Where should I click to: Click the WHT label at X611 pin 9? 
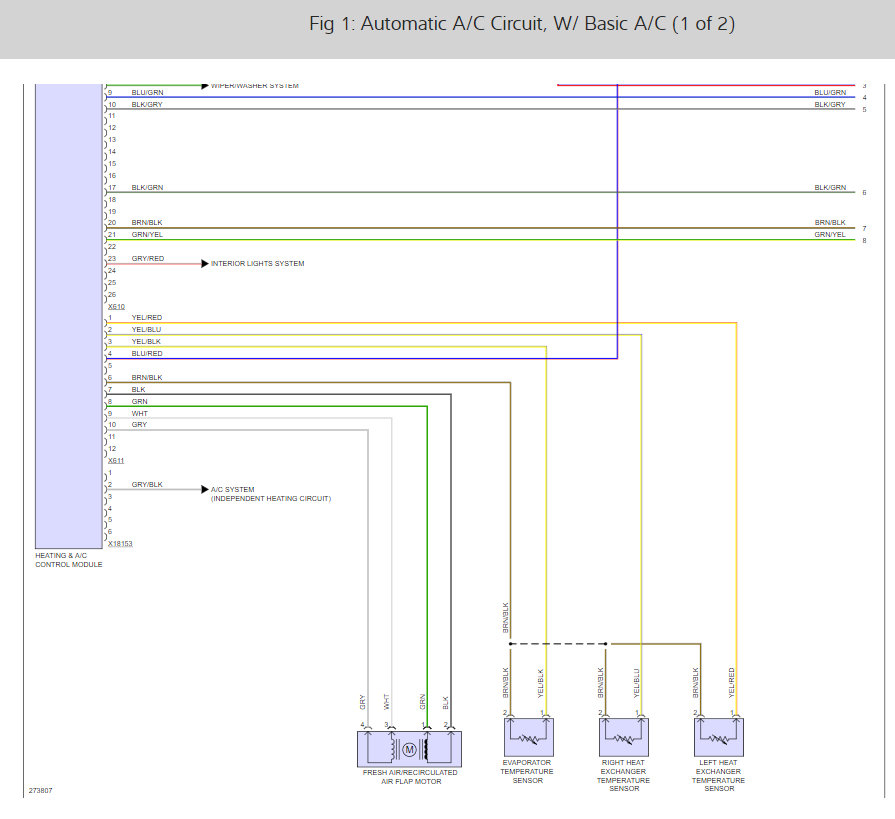tap(139, 413)
